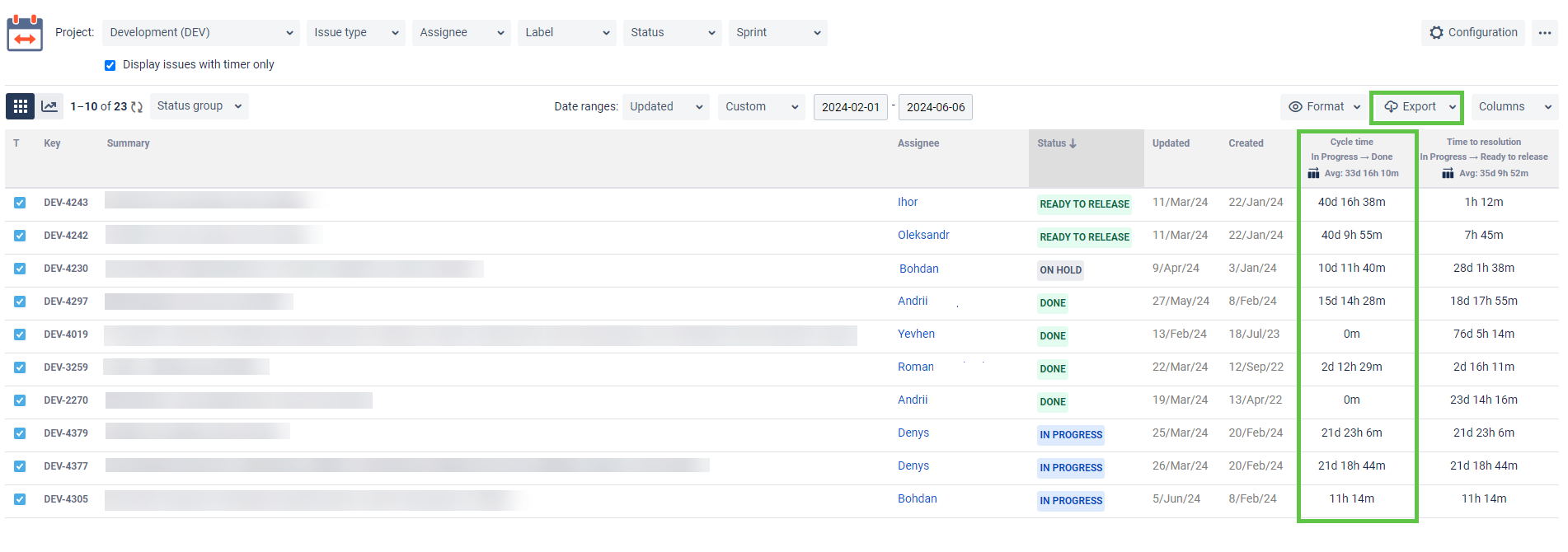Switch to grid table view

(x=21, y=106)
